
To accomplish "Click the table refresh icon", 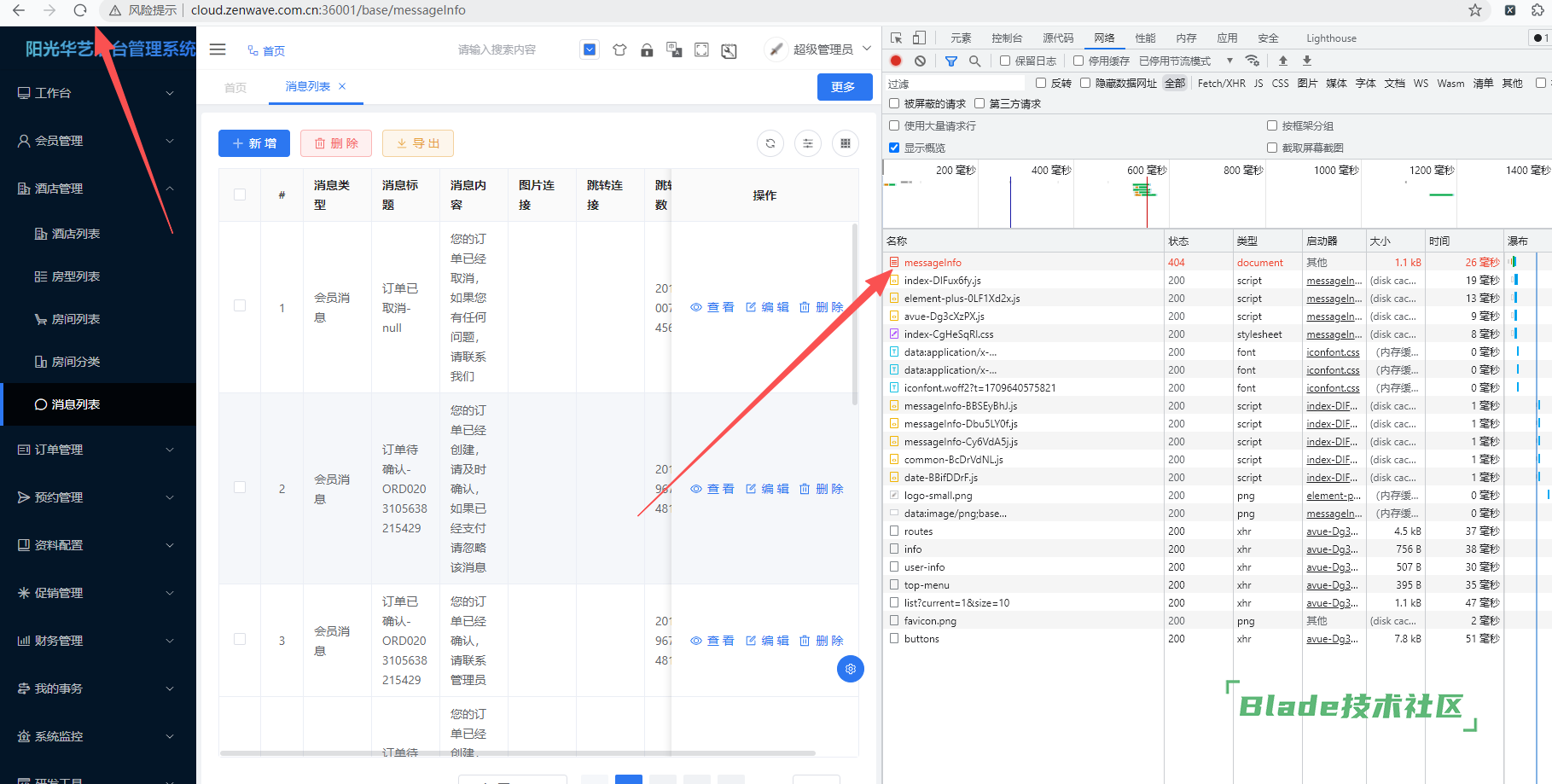I will pyautogui.click(x=770, y=143).
